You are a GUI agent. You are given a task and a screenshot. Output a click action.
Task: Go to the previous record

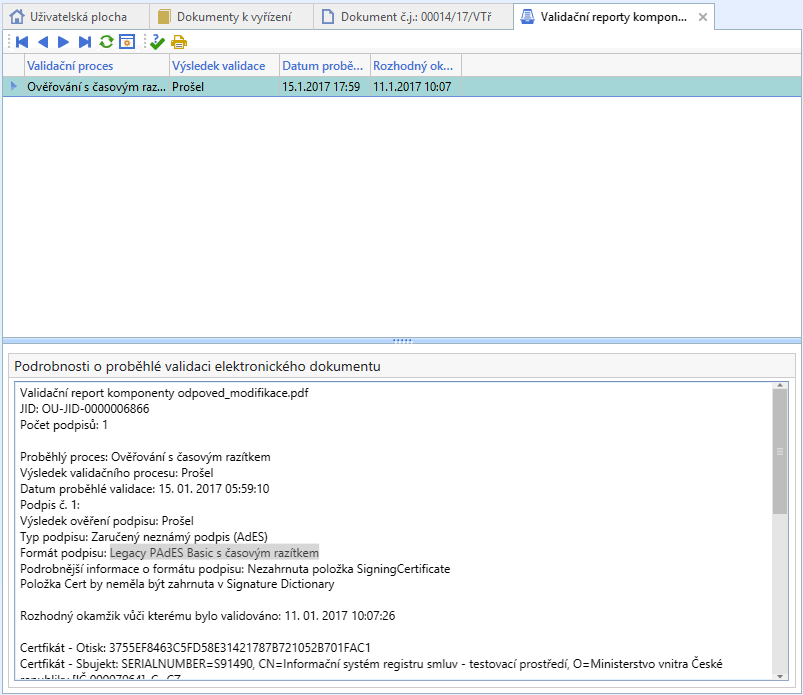point(43,42)
